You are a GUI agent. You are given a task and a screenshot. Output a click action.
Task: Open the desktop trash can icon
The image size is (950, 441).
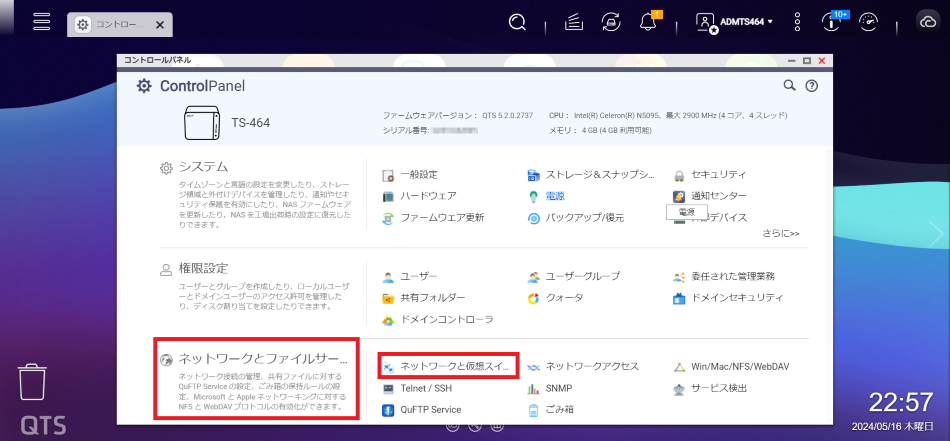(x=32, y=382)
